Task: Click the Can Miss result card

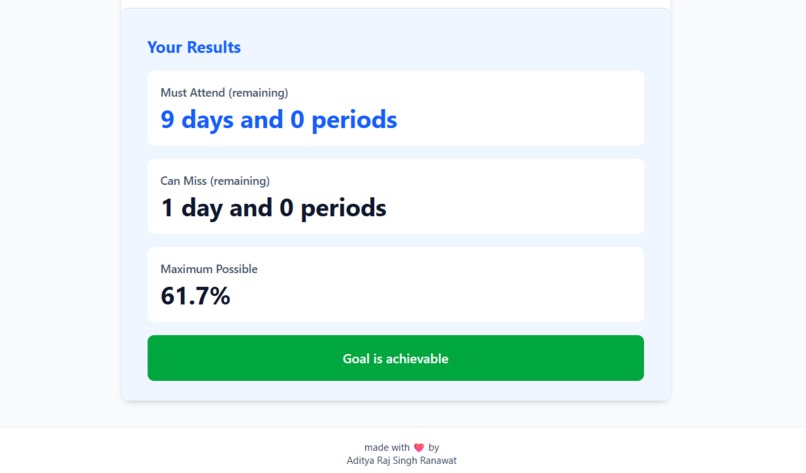Action: pos(395,196)
